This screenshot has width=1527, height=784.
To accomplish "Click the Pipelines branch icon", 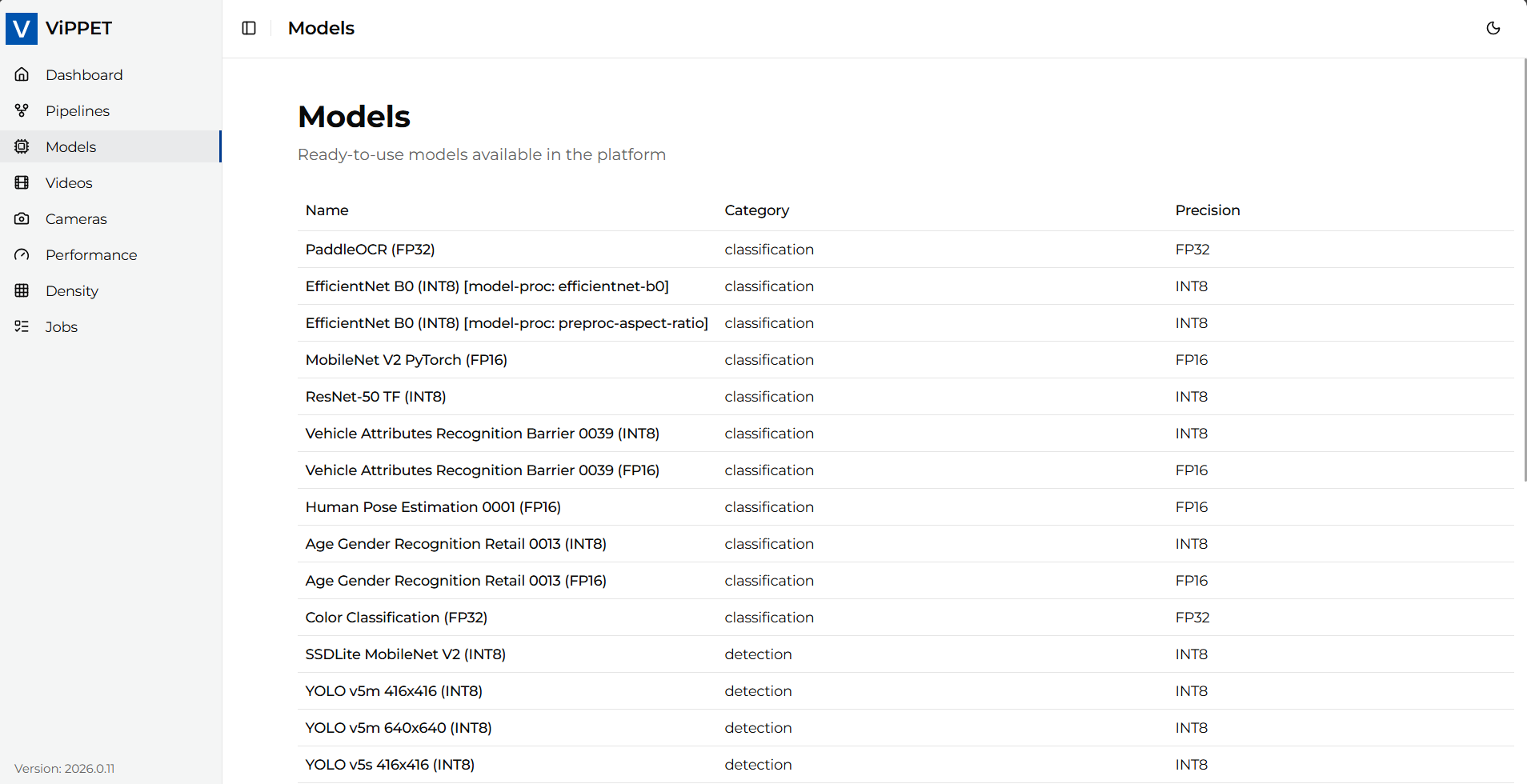I will 22,110.
